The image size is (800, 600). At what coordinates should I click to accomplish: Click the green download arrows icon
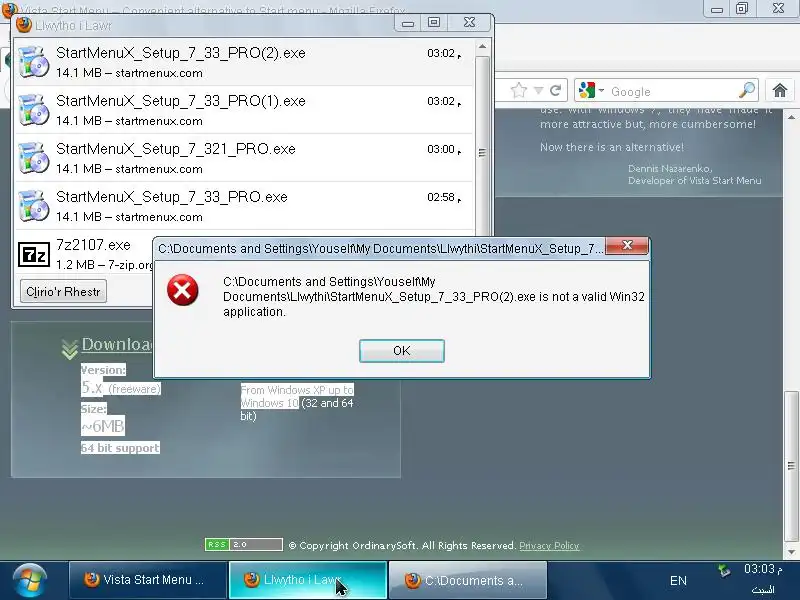pos(69,349)
